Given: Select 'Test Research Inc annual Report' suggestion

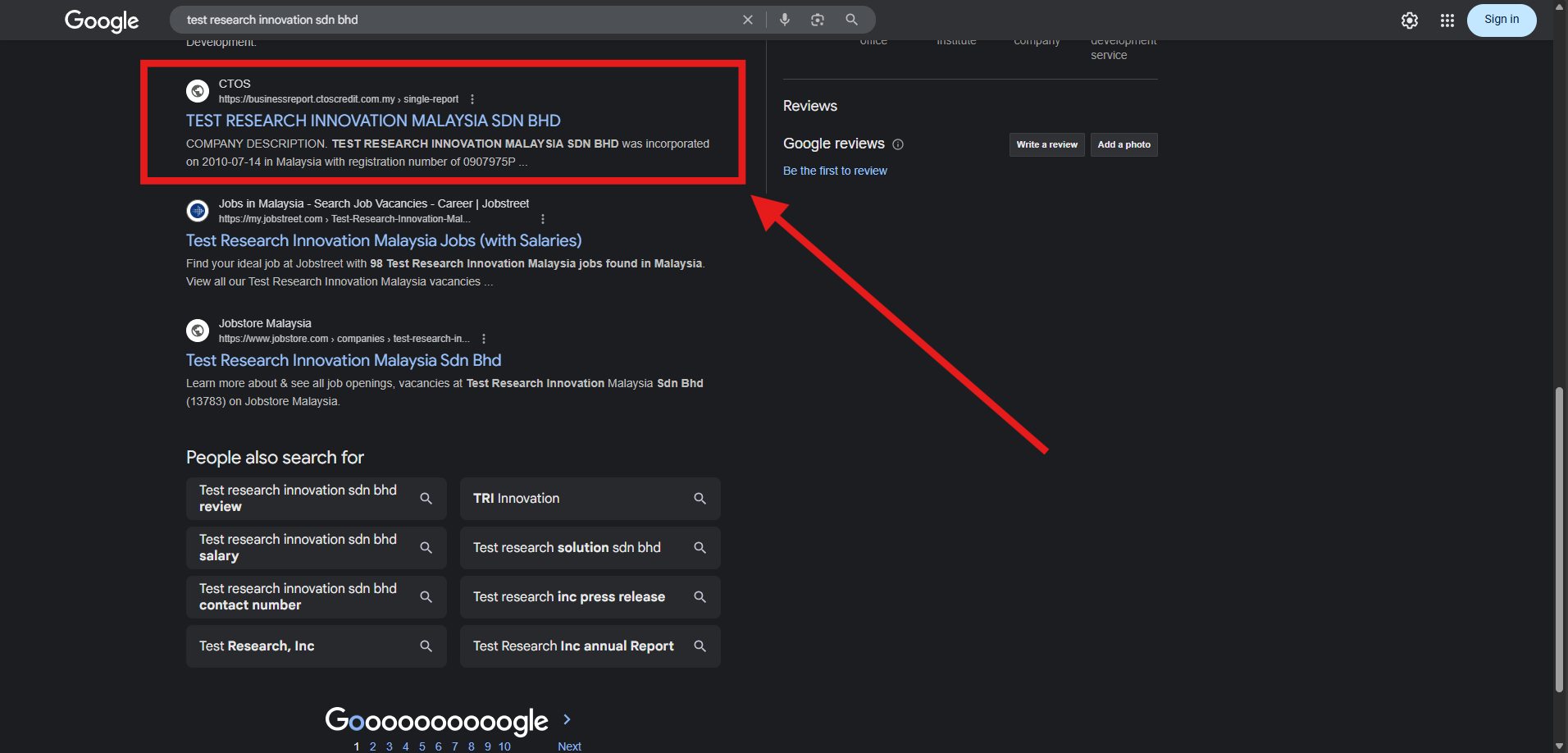Looking at the screenshot, I should [590, 646].
